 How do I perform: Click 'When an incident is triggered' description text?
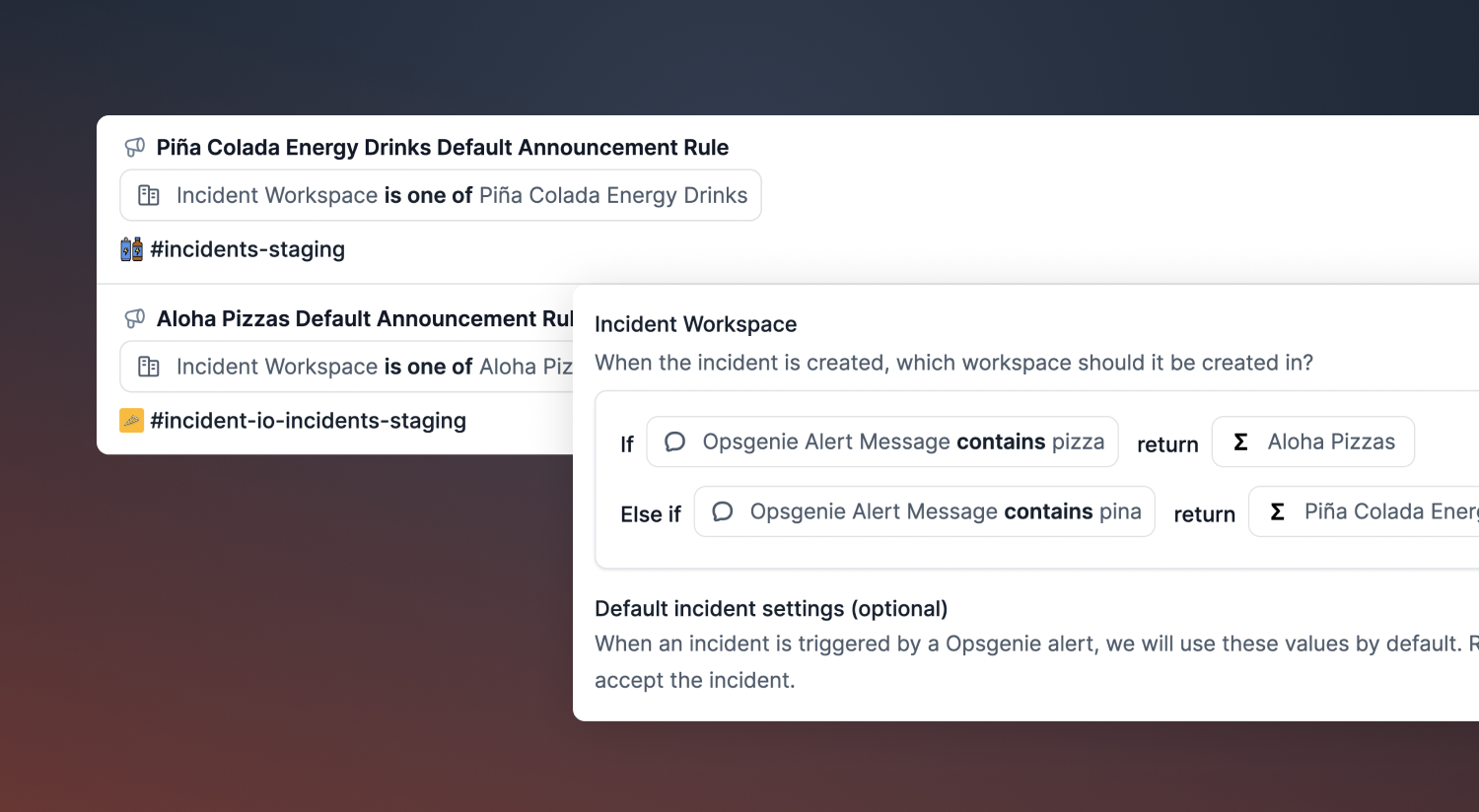click(1036, 661)
